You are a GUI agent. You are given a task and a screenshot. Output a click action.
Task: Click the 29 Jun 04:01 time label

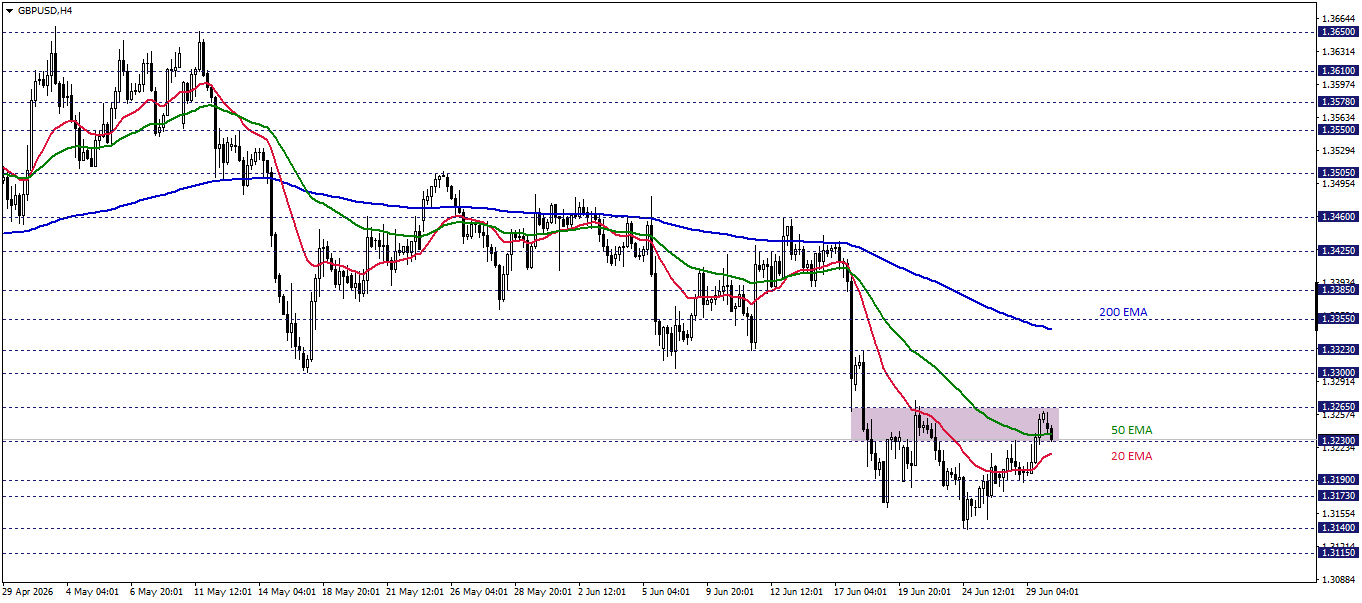(1055, 592)
